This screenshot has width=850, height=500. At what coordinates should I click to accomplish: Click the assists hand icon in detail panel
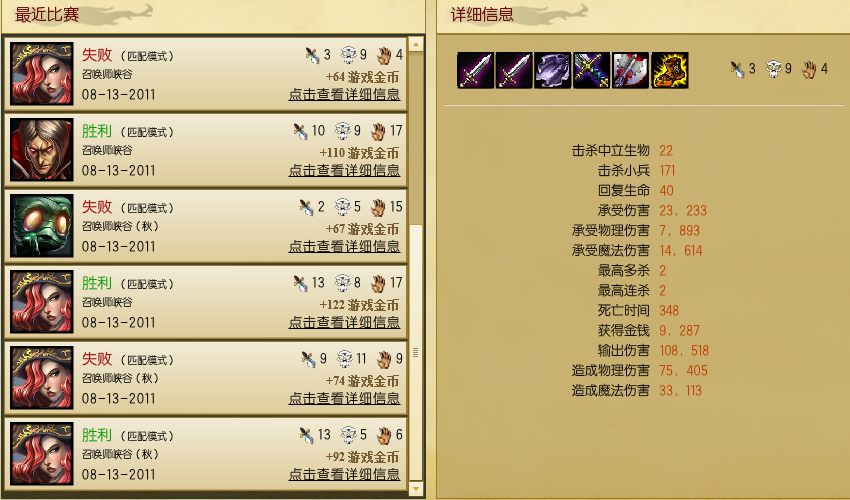pyautogui.click(x=809, y=69)
